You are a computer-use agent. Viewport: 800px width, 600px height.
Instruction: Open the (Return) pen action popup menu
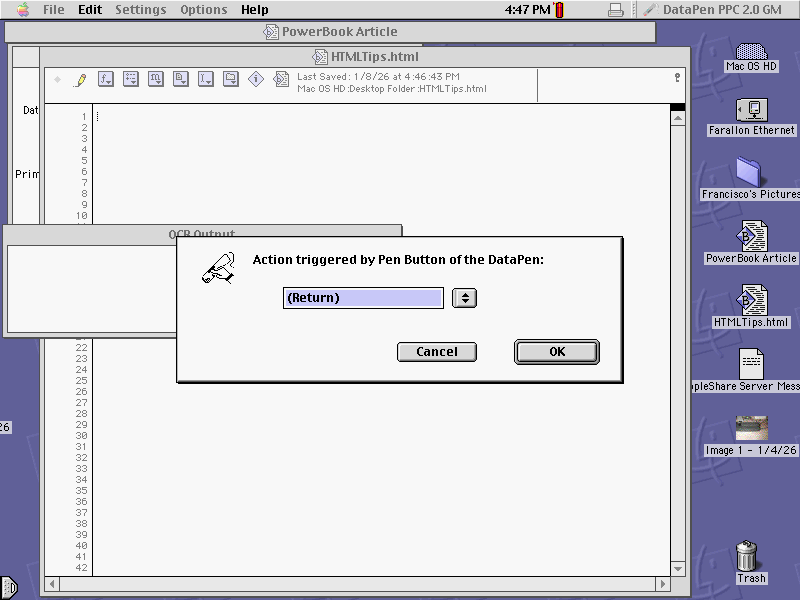pyautogui.click(x=362, y=297)
